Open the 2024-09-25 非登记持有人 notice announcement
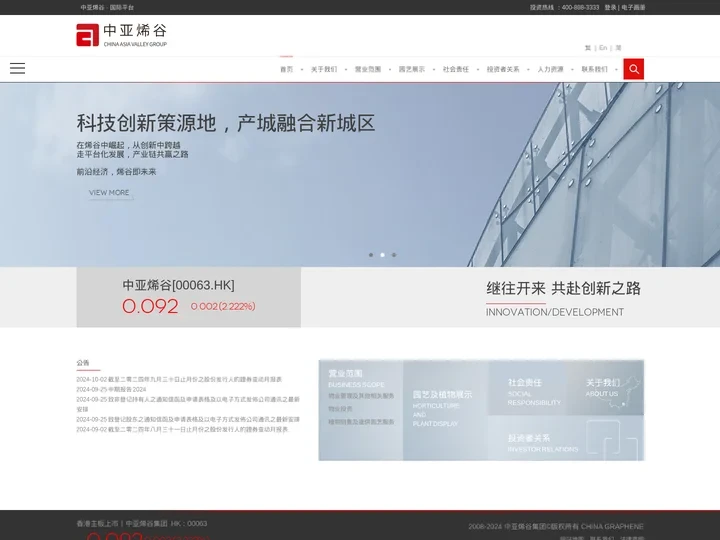 tap(188, 404)
